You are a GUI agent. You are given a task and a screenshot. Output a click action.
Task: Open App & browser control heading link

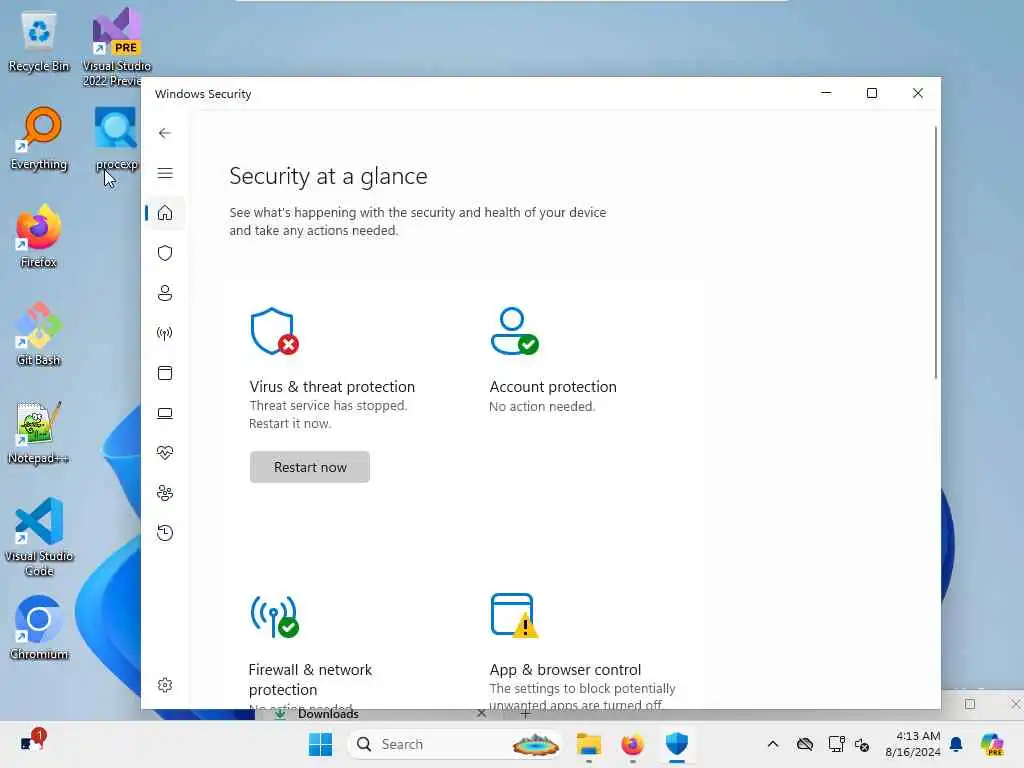[x=566, y=670]
